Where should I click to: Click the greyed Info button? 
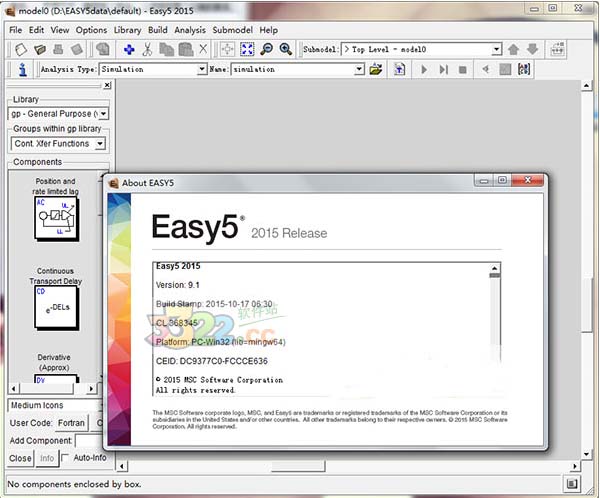(x=47, y=458)
